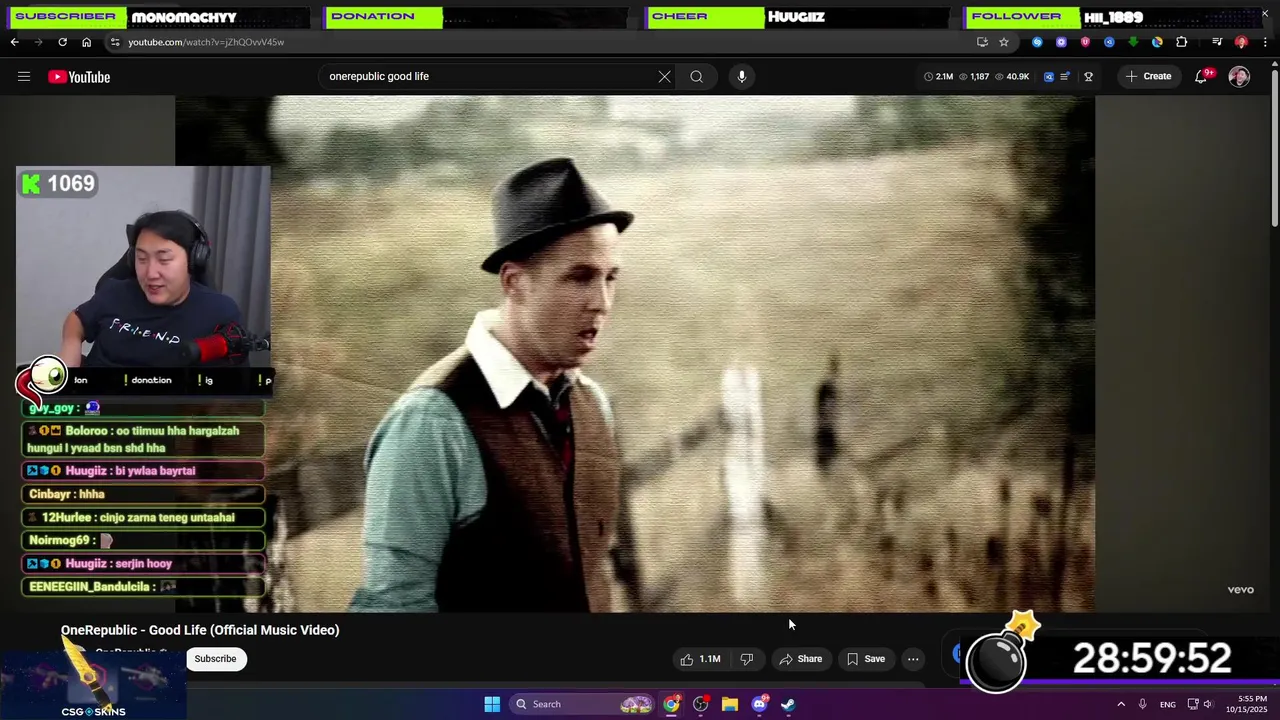Click the volume tray icon
The width and height of the screenshot is (1280, 720).
pyautogui.click(x=1207, y=704)
